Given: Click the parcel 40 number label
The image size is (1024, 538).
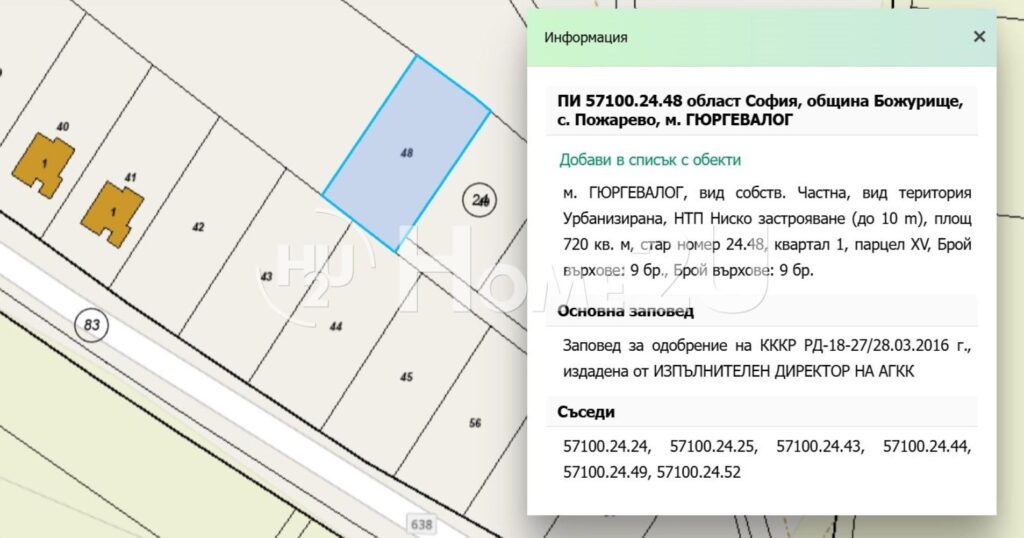Looking at the screenshot, I should pos(63,127).
